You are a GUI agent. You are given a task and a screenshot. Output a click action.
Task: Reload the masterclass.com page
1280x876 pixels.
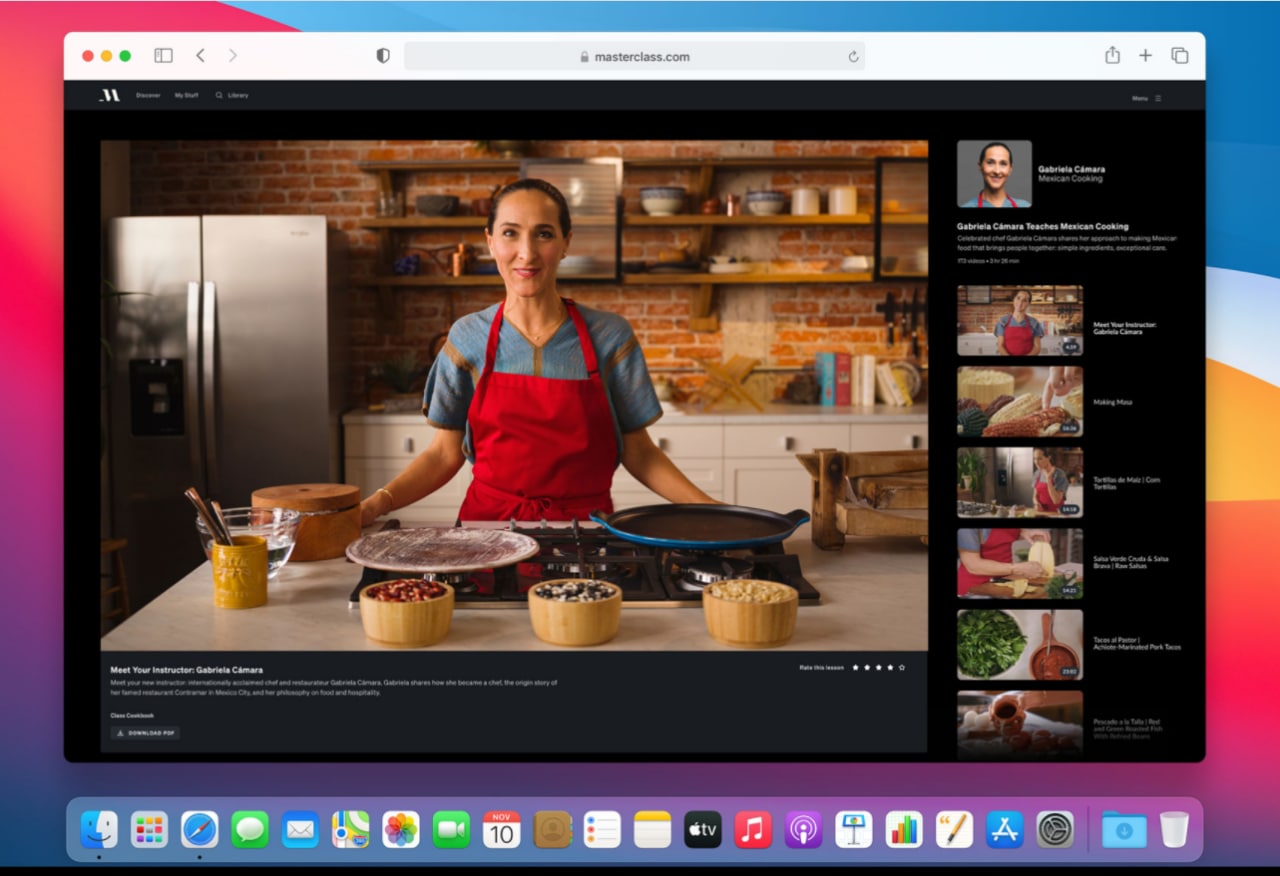tap(853, 57)
